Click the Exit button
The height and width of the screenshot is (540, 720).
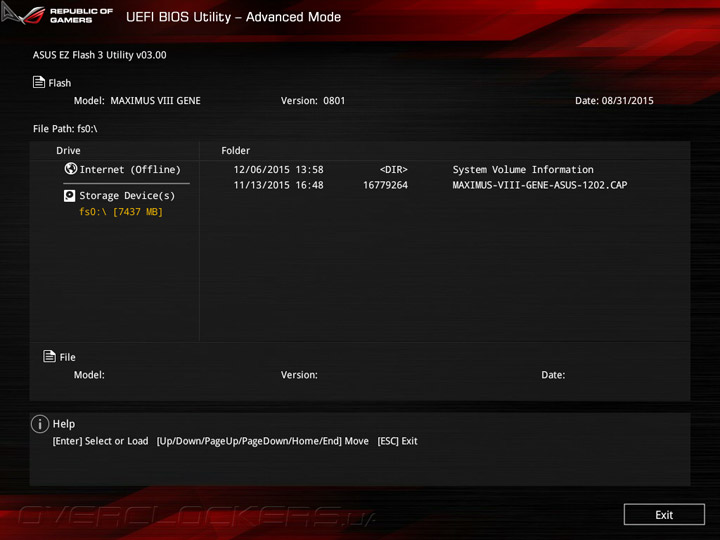664,514
